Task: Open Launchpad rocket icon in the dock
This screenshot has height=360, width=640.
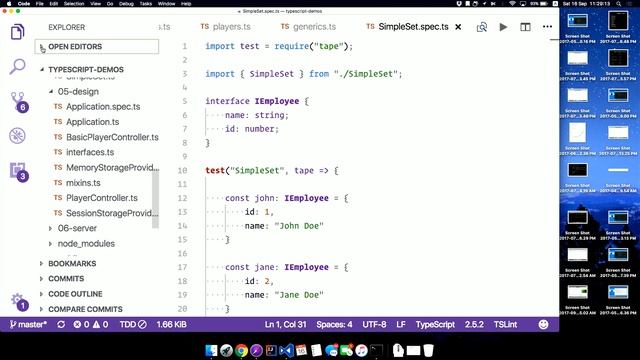Action: tap(226, 350)
